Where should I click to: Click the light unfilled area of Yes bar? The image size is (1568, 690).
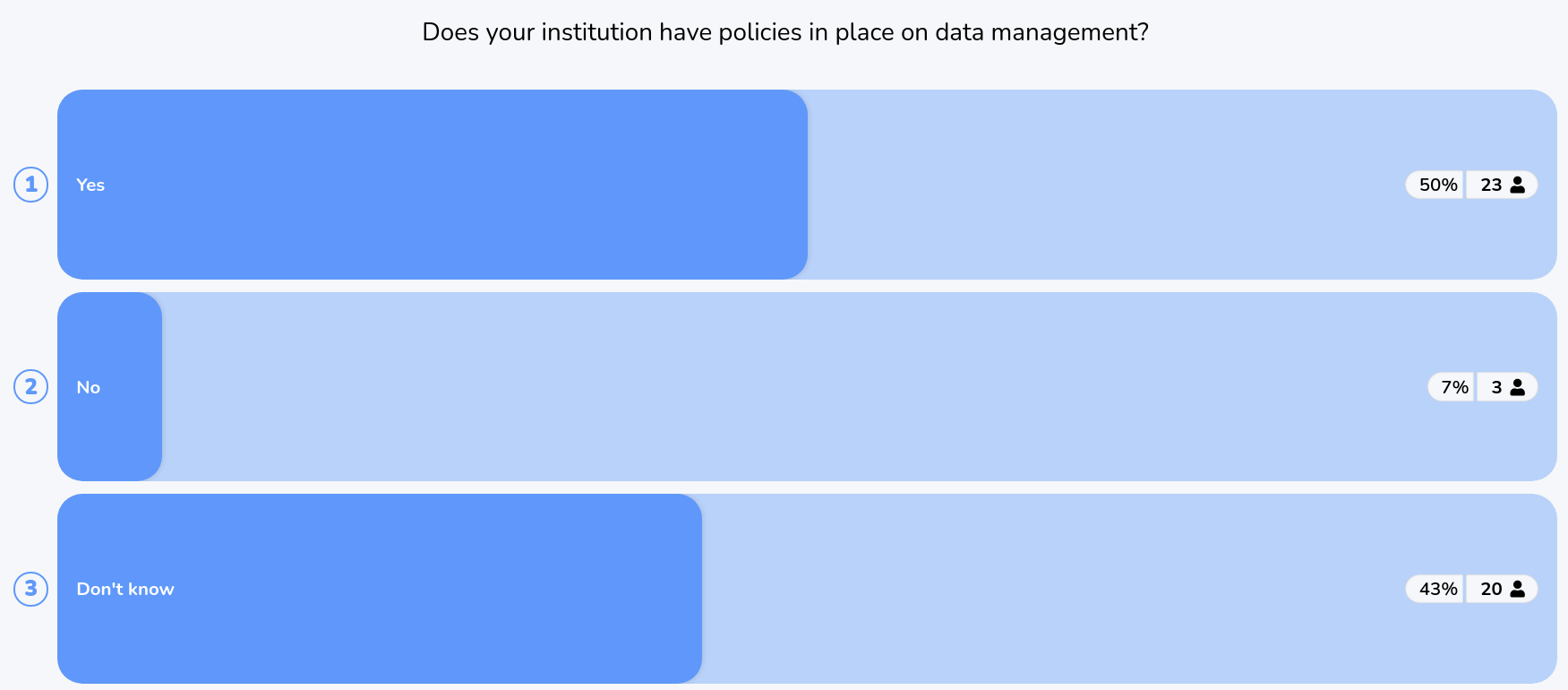tap(1101, 185)
